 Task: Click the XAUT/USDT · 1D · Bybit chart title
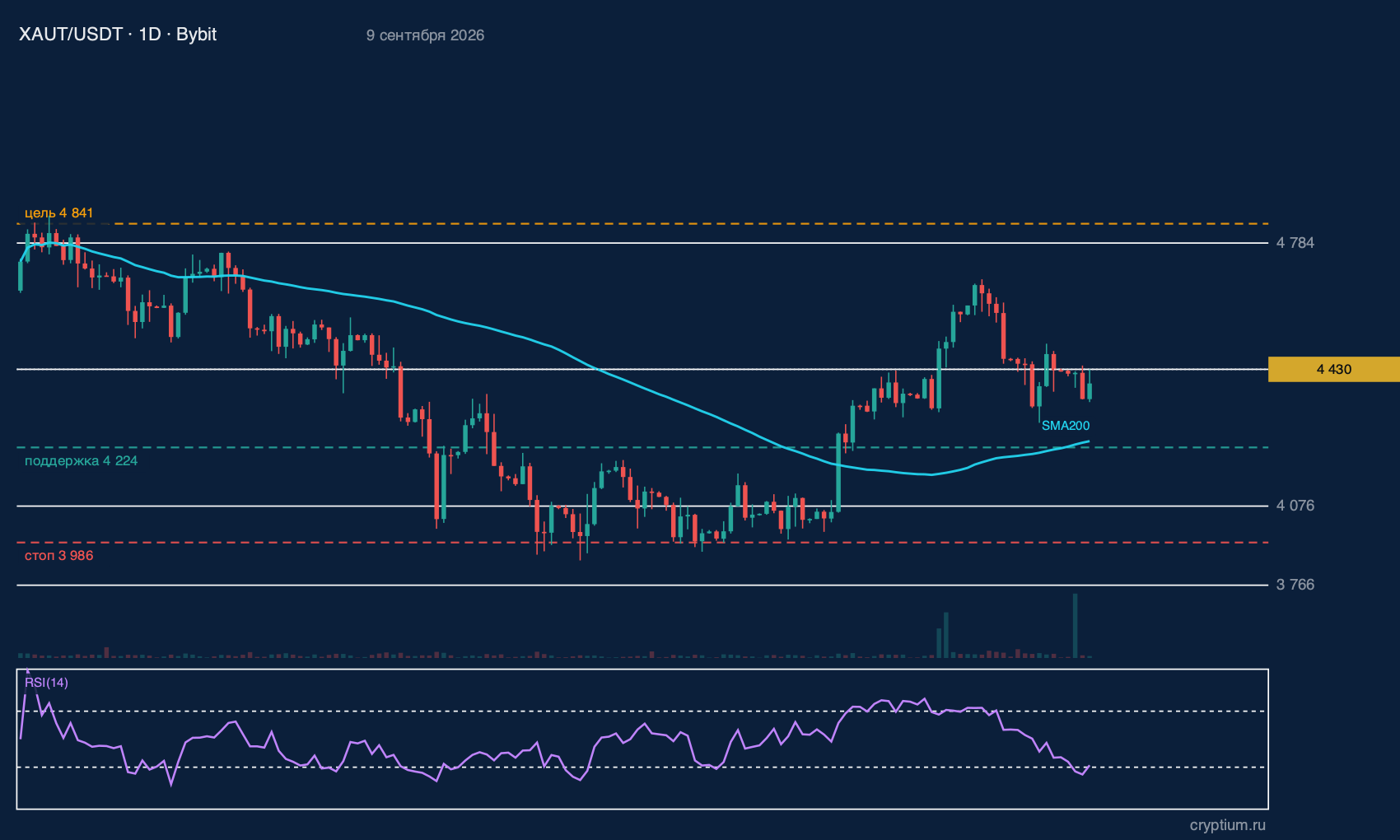(118, 35)
